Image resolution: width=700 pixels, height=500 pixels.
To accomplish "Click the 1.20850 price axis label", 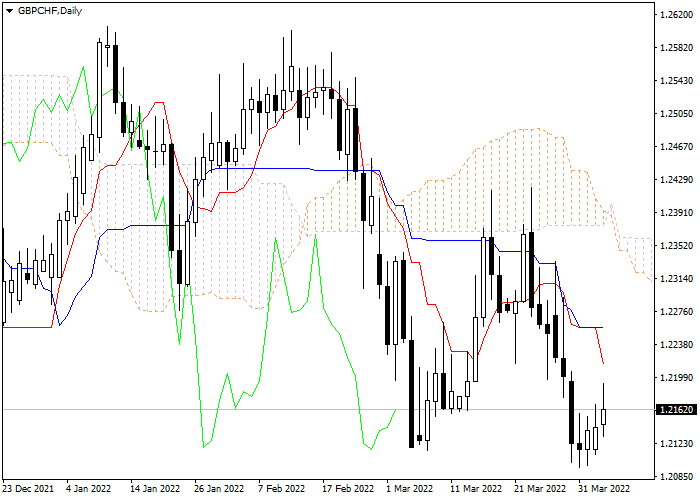I will [676, 477].
